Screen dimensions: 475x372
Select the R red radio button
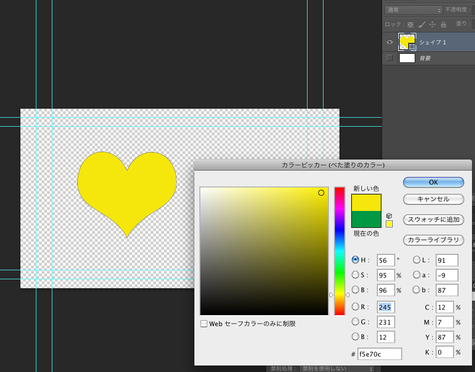point(355,307)
